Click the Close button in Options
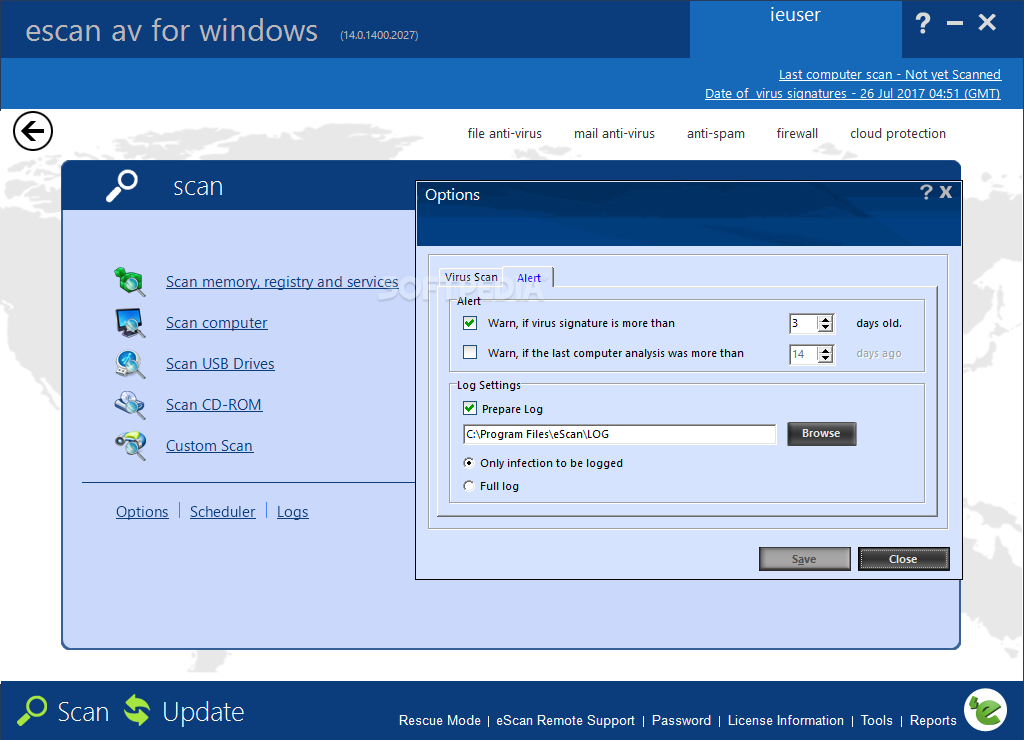The width and height of the screenshot is (1024, 740). pos(903,559)
